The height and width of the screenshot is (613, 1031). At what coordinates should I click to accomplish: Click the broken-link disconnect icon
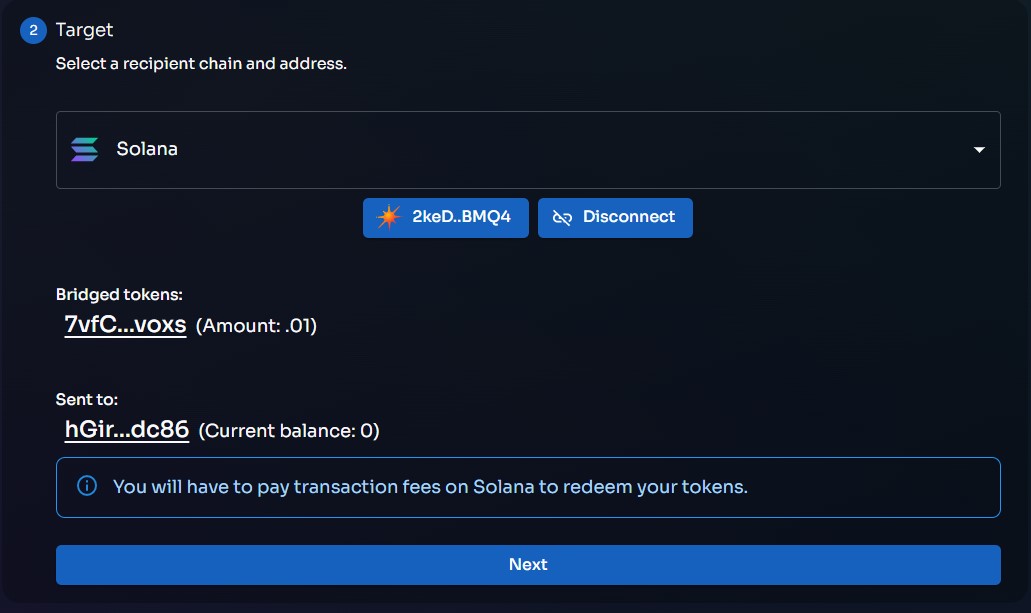point(562,217)
